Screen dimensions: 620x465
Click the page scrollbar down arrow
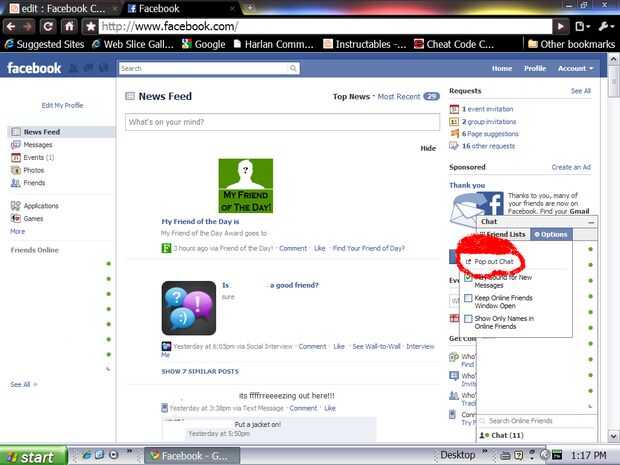point(613,436)
